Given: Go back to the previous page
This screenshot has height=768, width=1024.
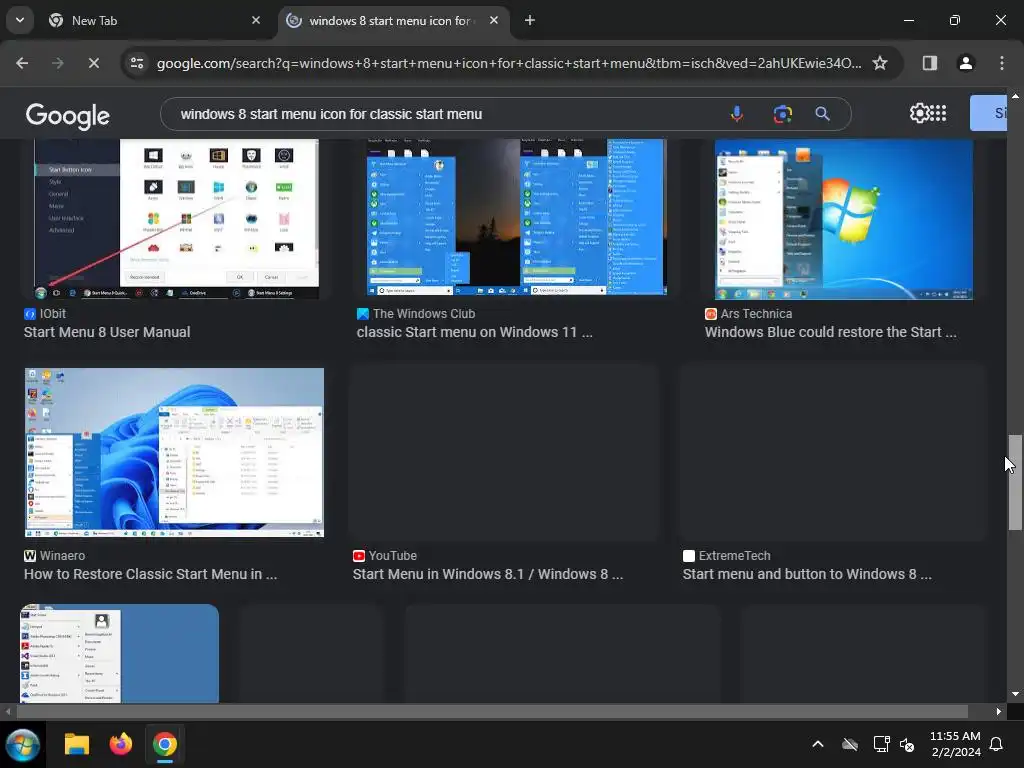Looking at the screenshot, I should point(22,63).
